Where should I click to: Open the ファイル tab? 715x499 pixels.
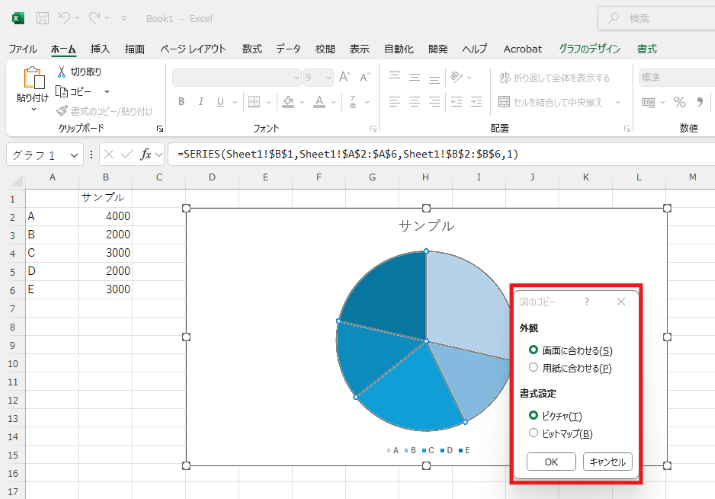tap(23, 49)
